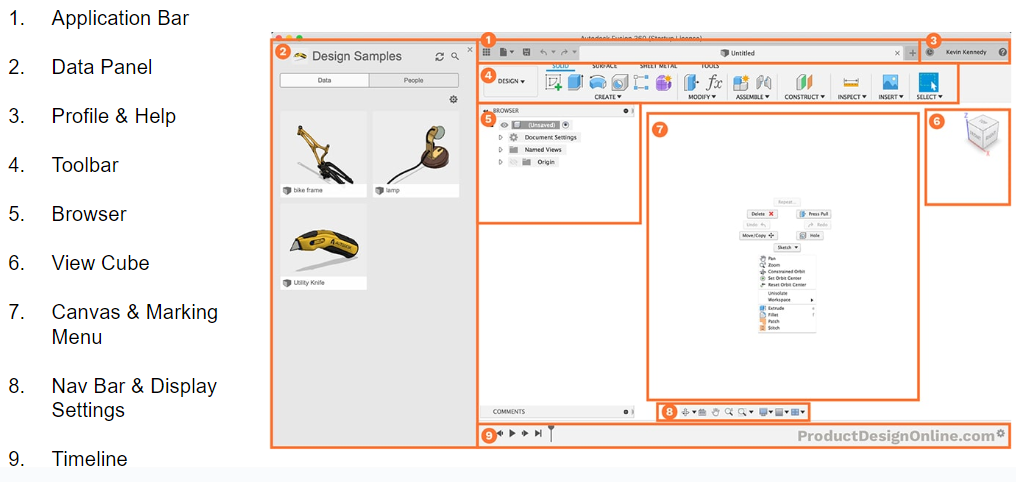Refresh the Design Samples data panel
1016x482 pixels.
[439, 57]
